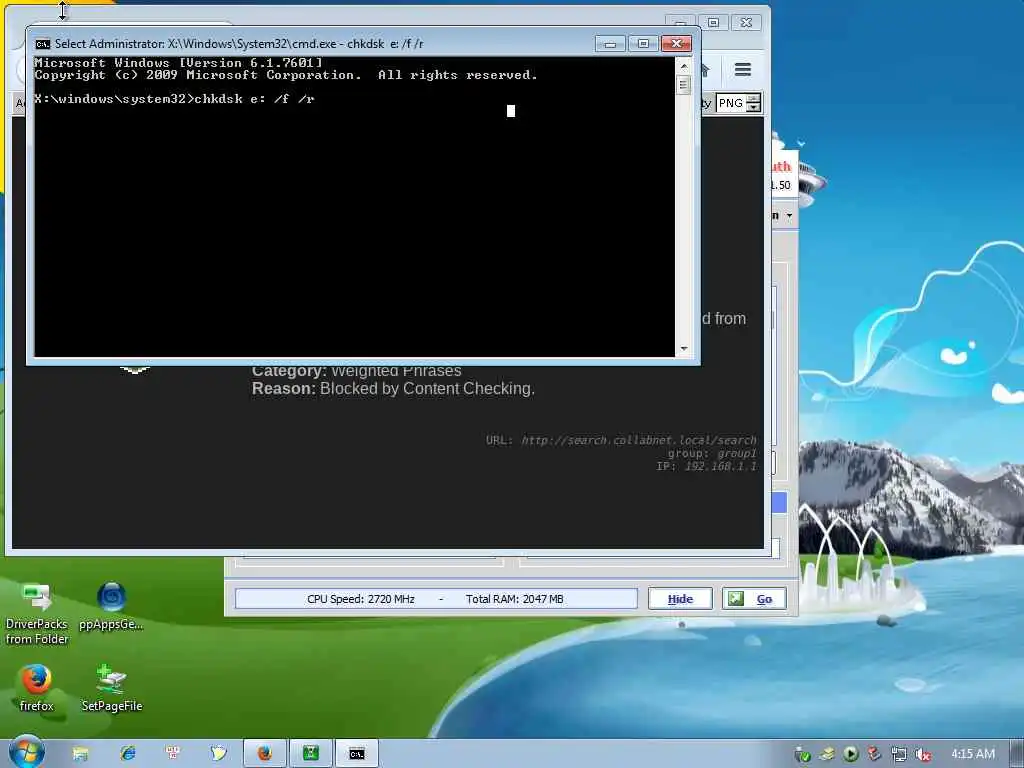This screenshot has height=768, width=1024.
Task: Click the muted volume tray icon
Action: click(922, 755)
